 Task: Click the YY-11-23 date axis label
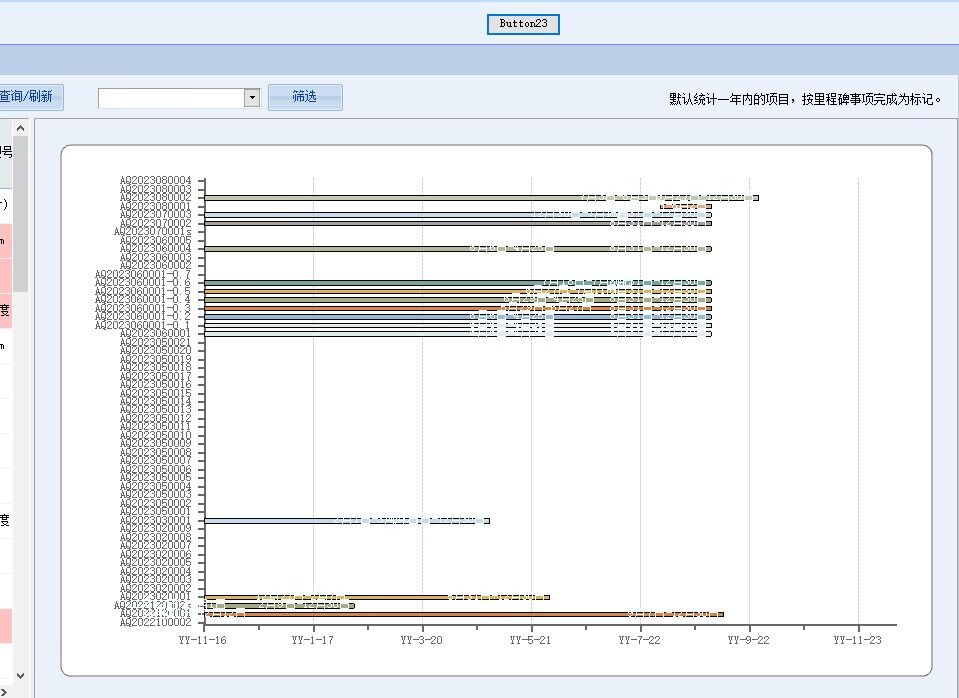point(857,640)
